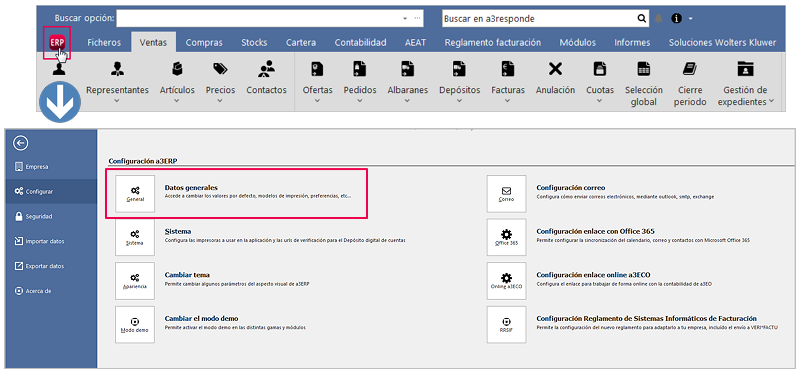Switch to the Ficheros tab
Screen dimensions: 796x369
[x=104, y=43]
